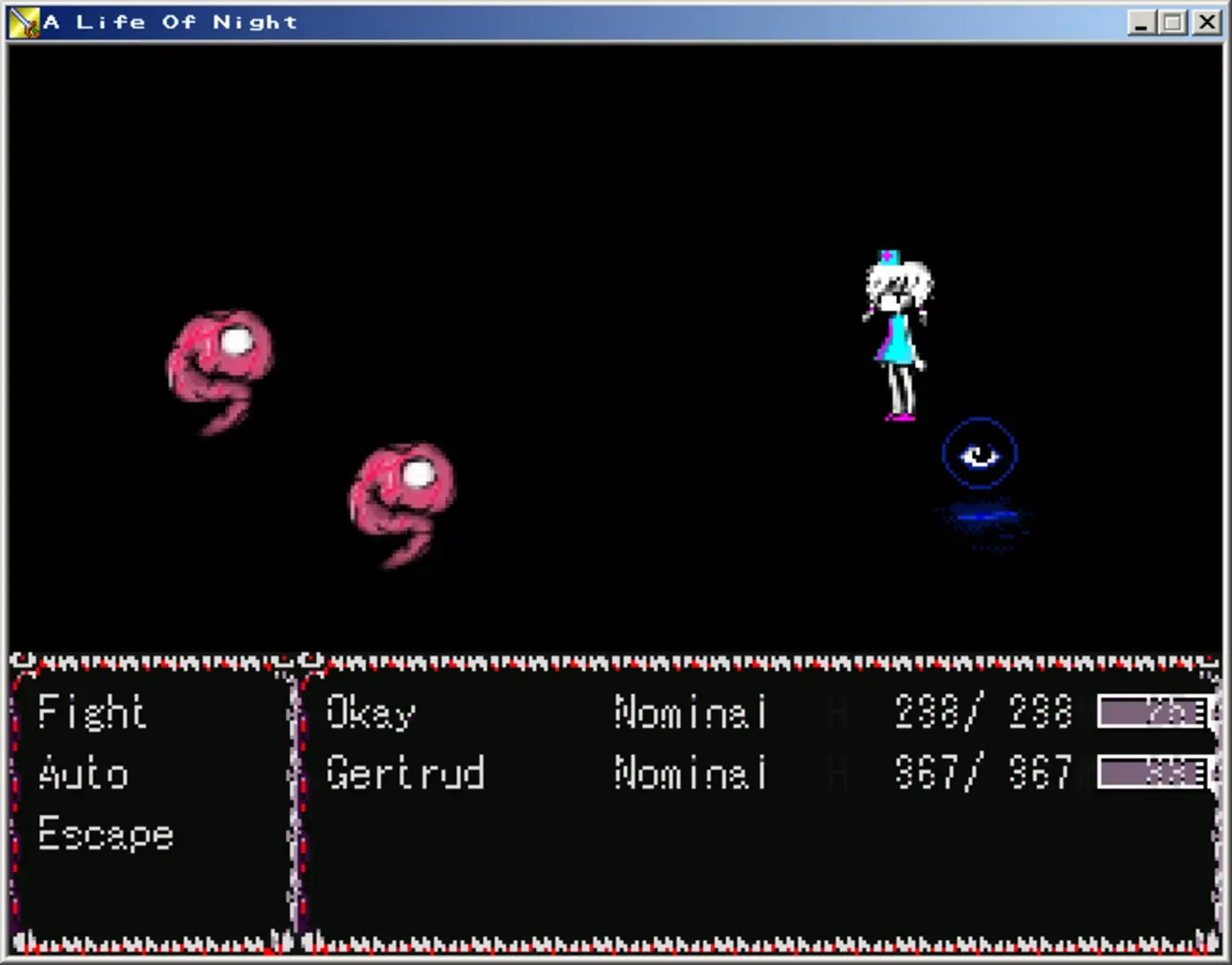
Task: Pick the Escape battle command
Action: [x=105, y=834]
